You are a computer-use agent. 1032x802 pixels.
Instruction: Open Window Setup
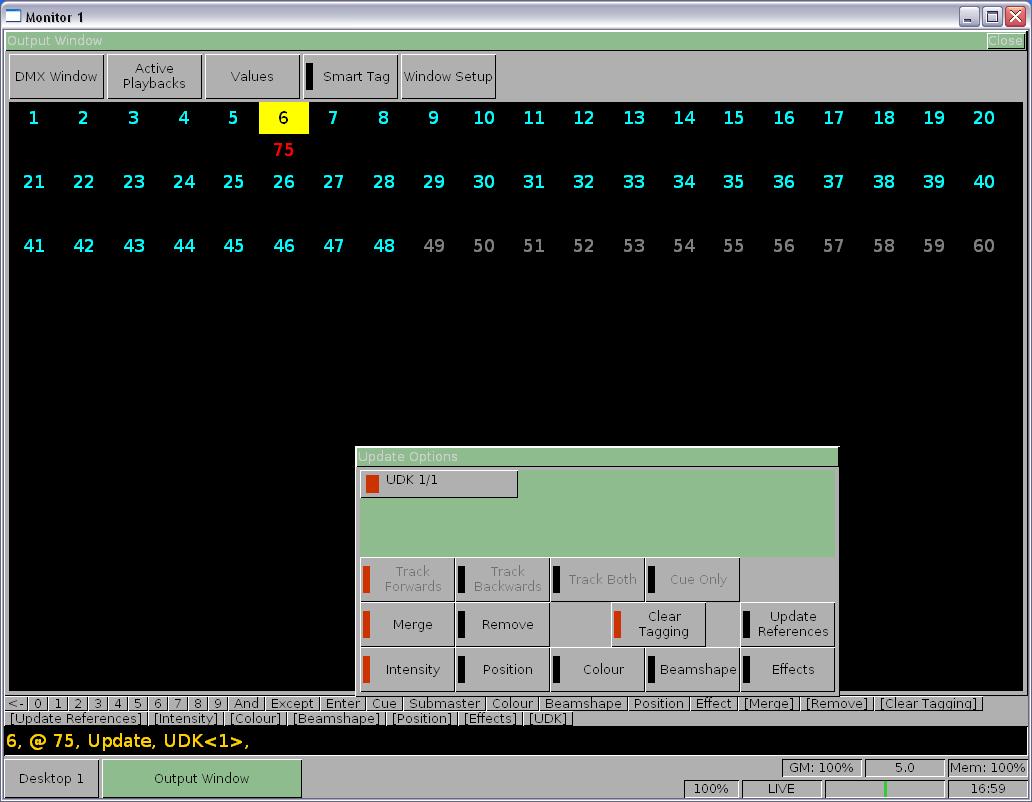click(x=448, y=76)
